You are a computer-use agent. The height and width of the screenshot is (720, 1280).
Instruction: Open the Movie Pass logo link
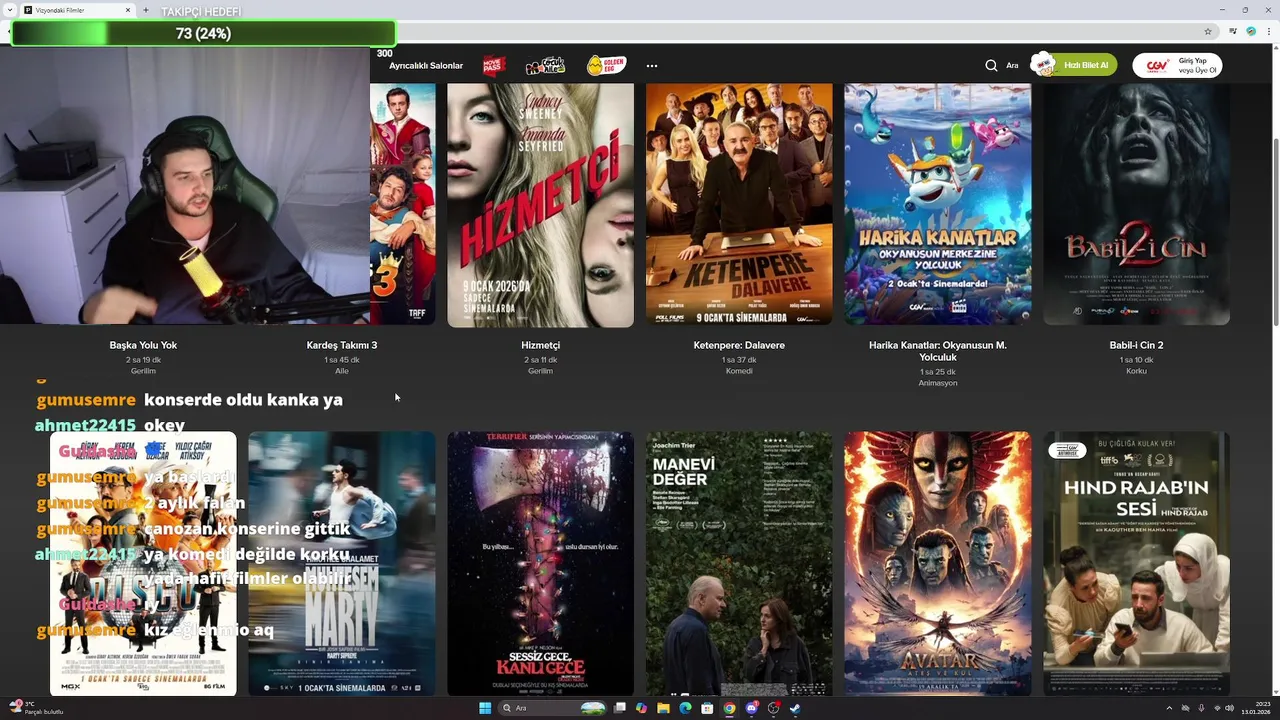coord(494,65)
